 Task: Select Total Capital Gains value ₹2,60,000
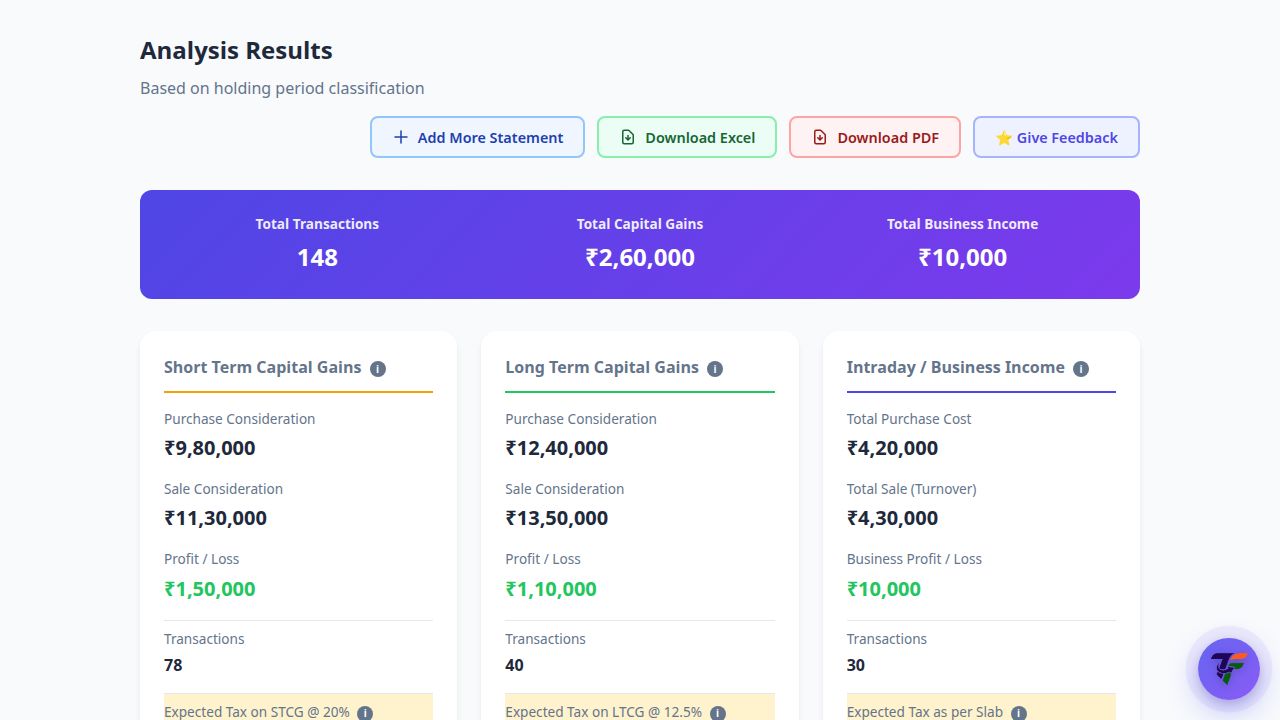(x=640, y=257)
